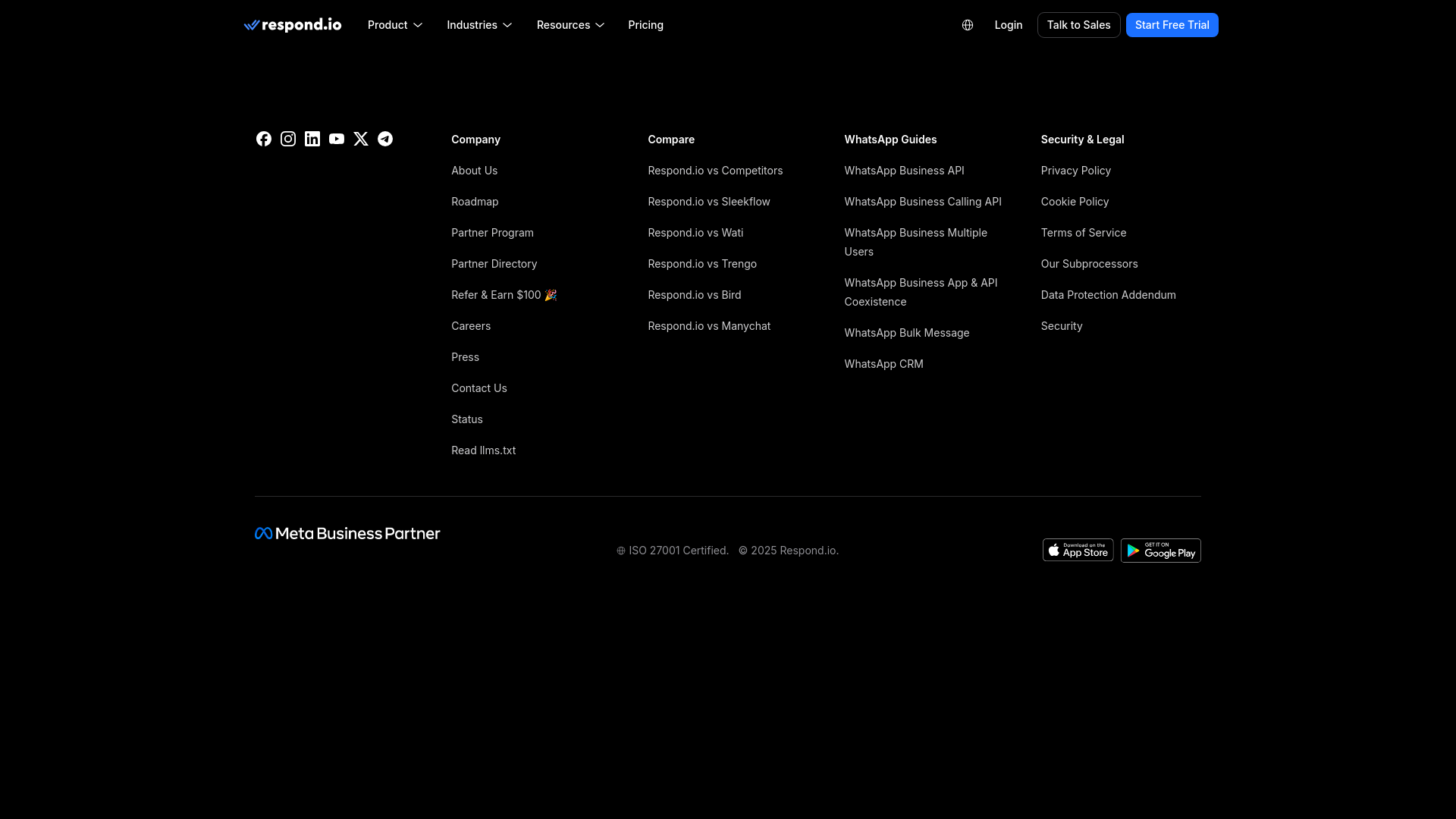The width and height of the screenshot is (1456, 819).
Task: Open the WhatsApp CRM guide
Action: 884,364
